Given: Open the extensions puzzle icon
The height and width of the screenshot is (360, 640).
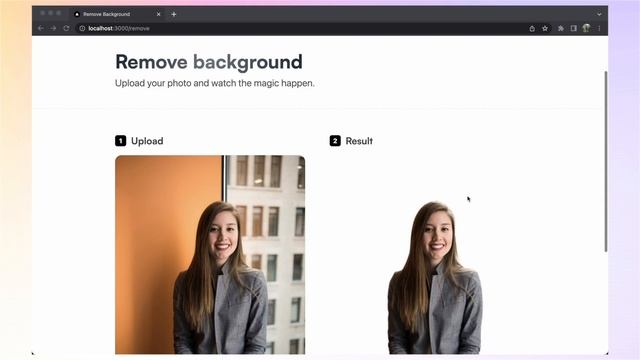Looking at the screenshot, I should point(561,28).
